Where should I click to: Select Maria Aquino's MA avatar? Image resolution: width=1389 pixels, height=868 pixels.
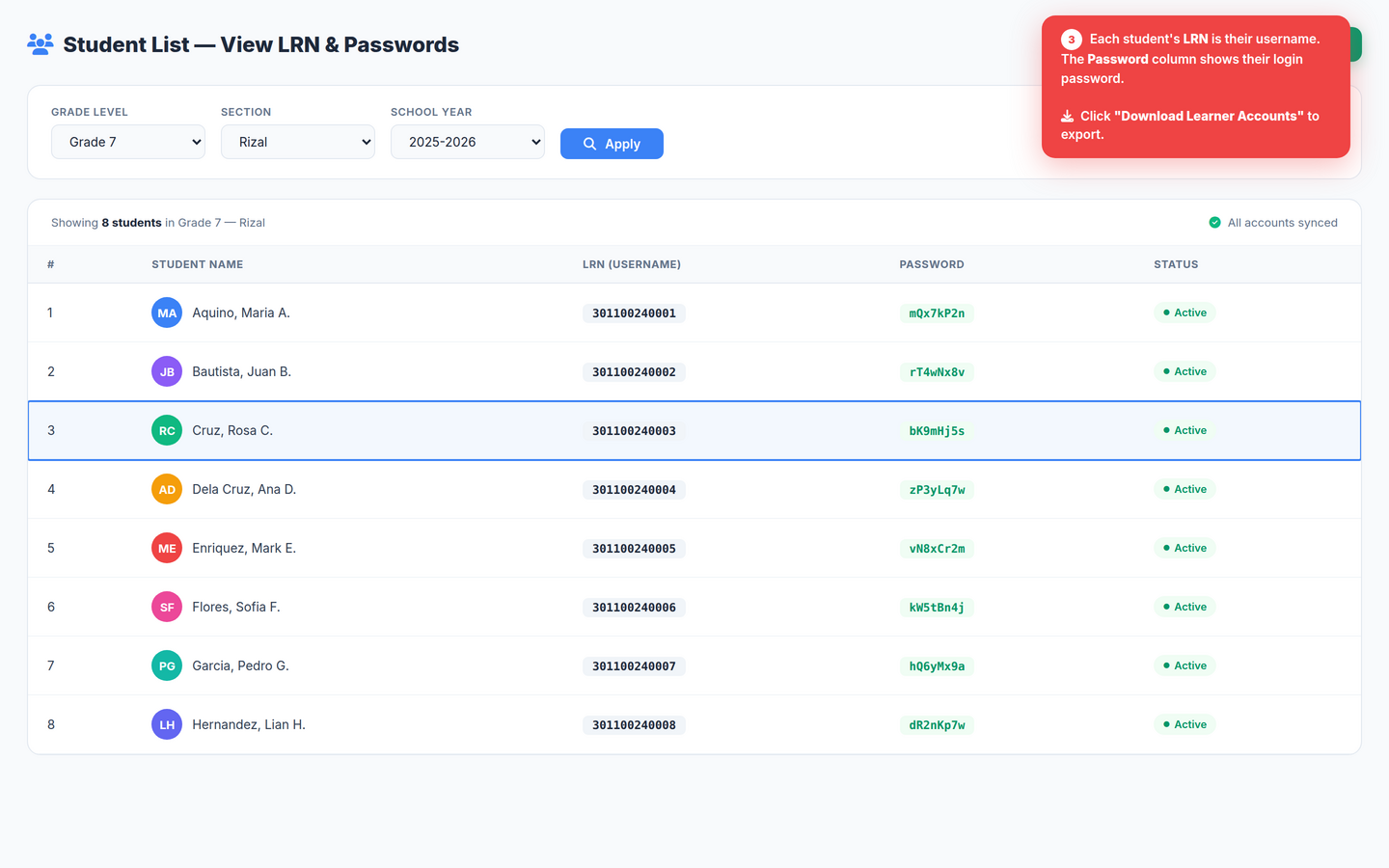[166, 312]
